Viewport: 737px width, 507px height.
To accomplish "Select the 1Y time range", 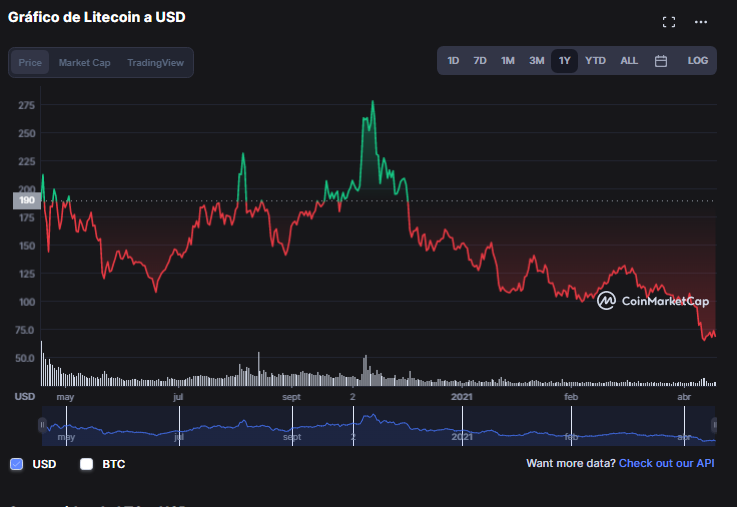I will pyautogui.click(x=565, y=61).
